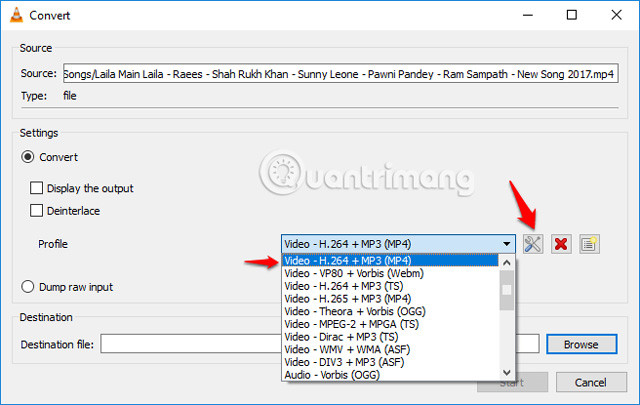Click the Start button
Screen dimensions: 640x405
tap(512, 382)
